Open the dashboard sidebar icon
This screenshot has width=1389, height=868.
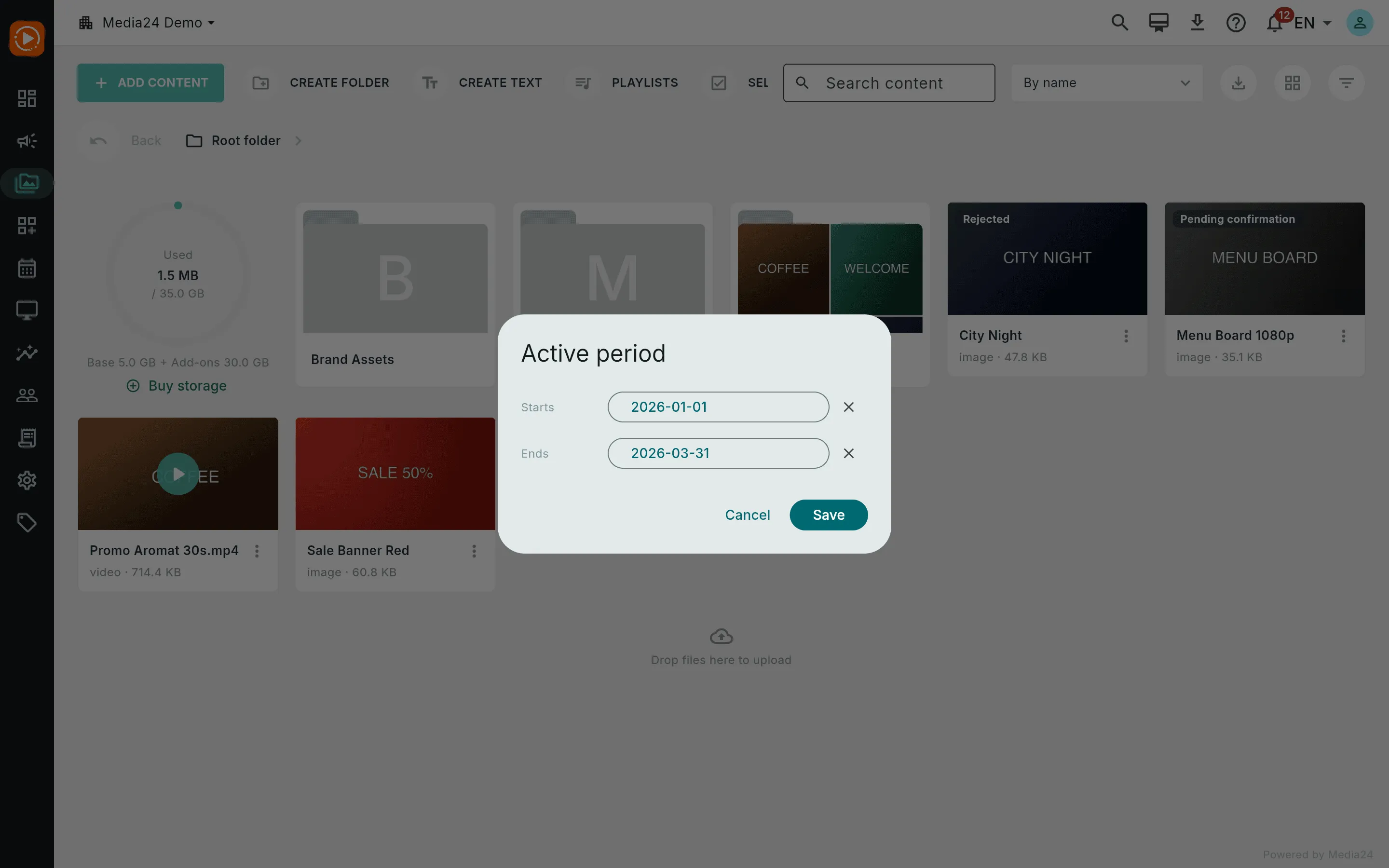pos(27,98)
